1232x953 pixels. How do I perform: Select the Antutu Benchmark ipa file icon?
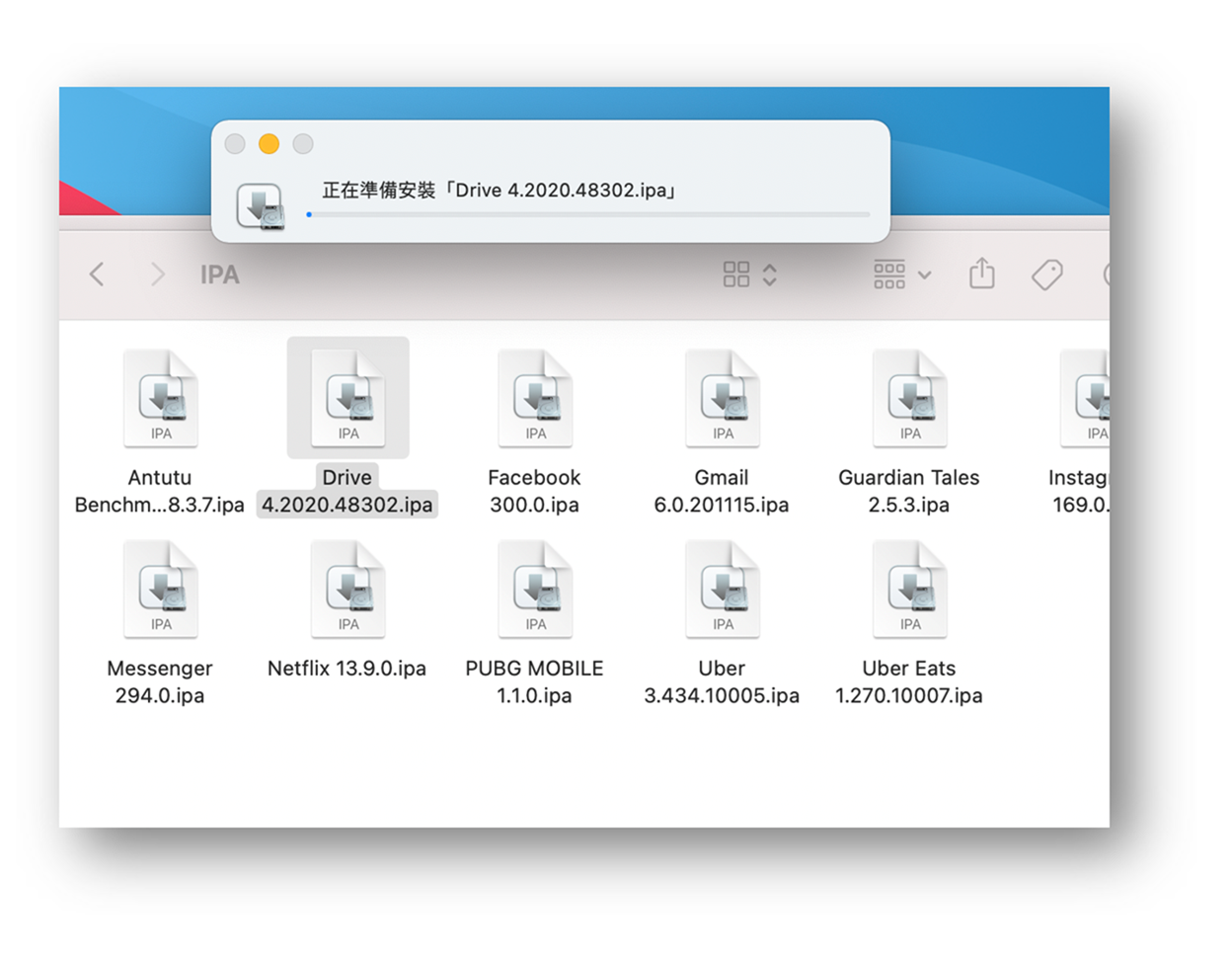tap(160, 398)
